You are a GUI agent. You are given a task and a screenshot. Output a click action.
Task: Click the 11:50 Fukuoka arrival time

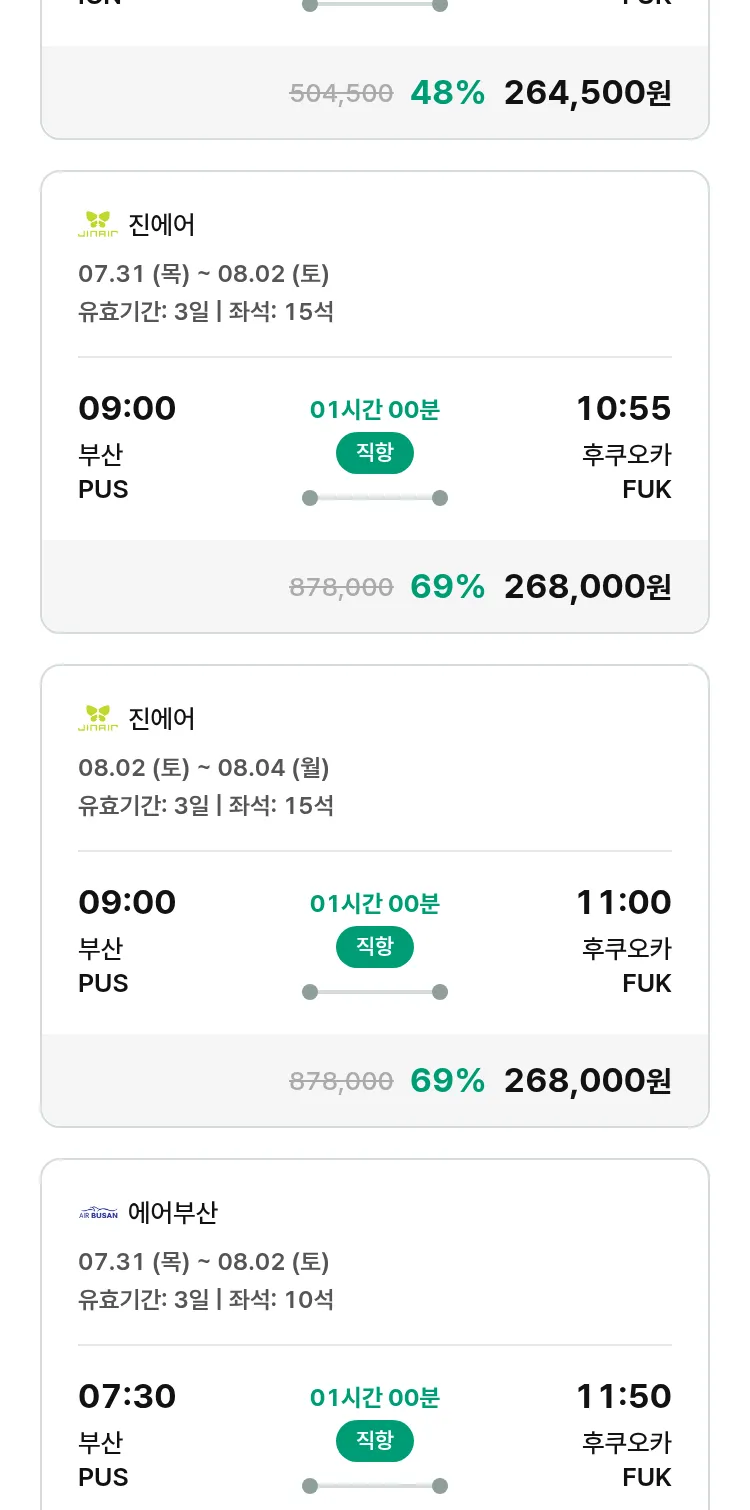(623, 1396)
